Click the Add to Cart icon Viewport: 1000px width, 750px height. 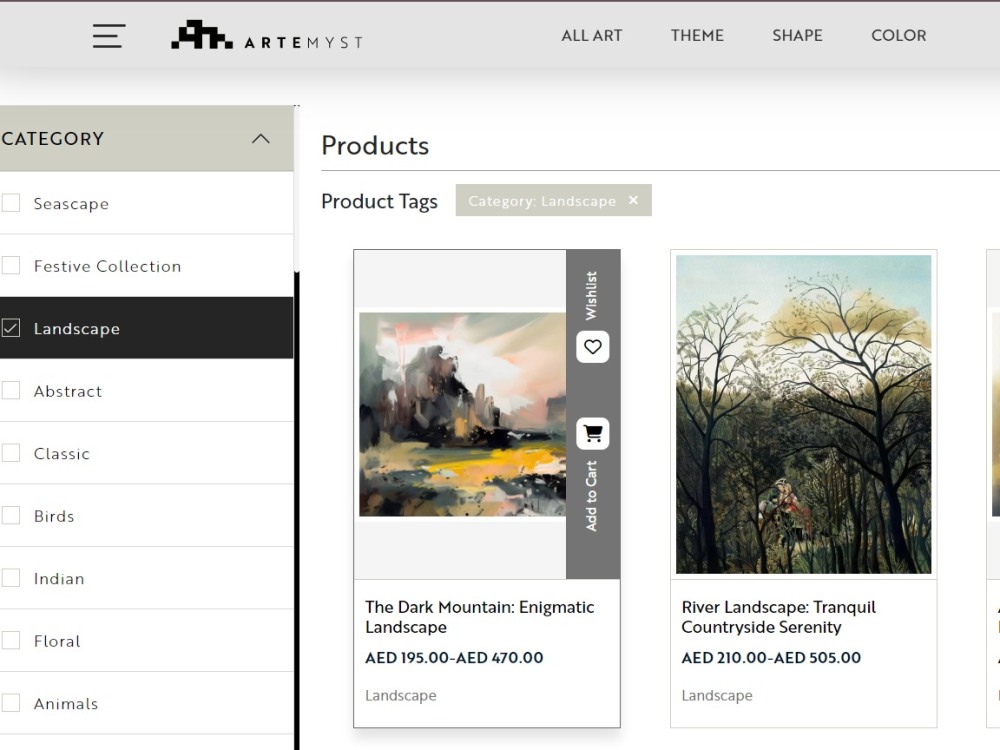(592, 434)
